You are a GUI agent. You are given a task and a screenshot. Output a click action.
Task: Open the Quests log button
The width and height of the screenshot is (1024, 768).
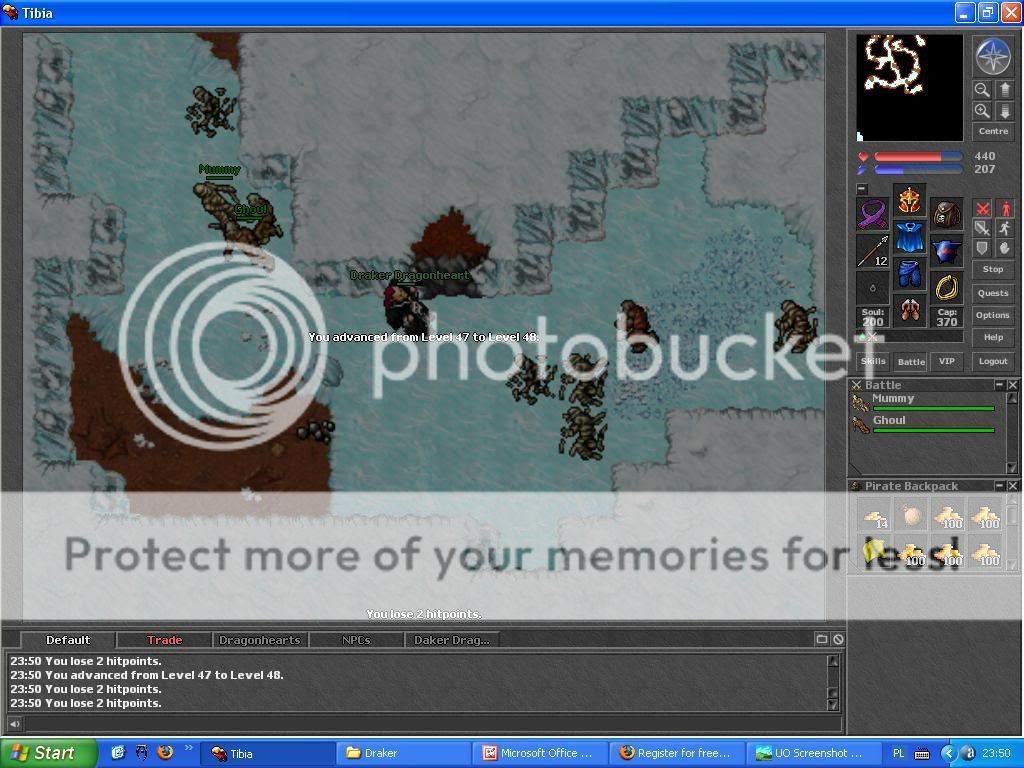tap(993, 293)
